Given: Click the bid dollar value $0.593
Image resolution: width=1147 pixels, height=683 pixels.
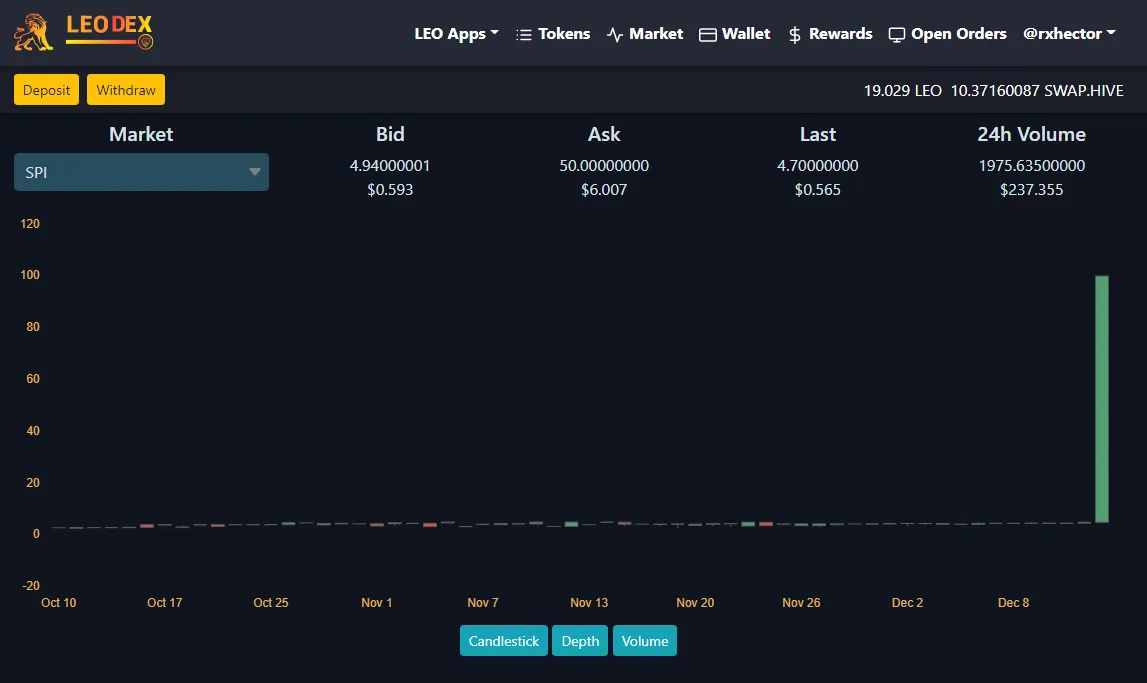Looking at the screenshot, I should [x=390, y=189].
